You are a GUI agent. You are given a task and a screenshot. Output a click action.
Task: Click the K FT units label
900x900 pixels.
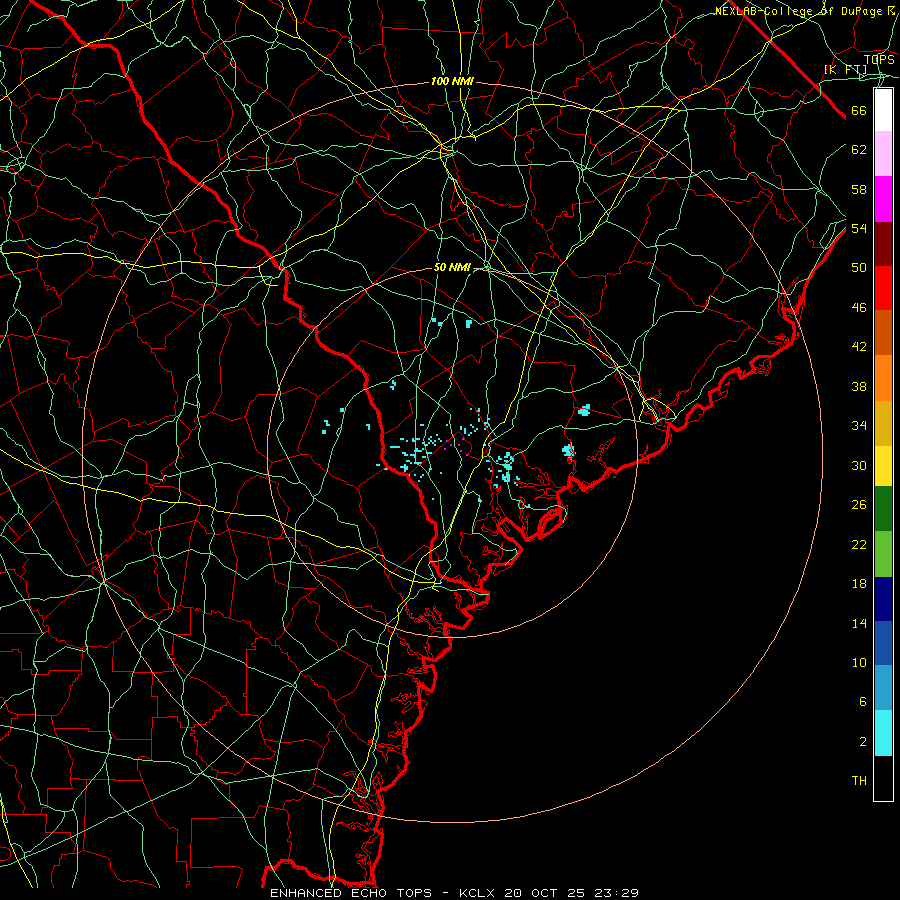point(845,70)
